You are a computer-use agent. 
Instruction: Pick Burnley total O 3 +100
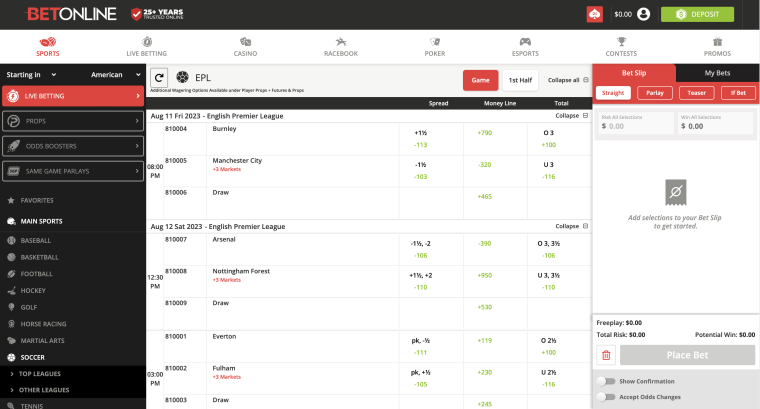click(x=549, y=139)
